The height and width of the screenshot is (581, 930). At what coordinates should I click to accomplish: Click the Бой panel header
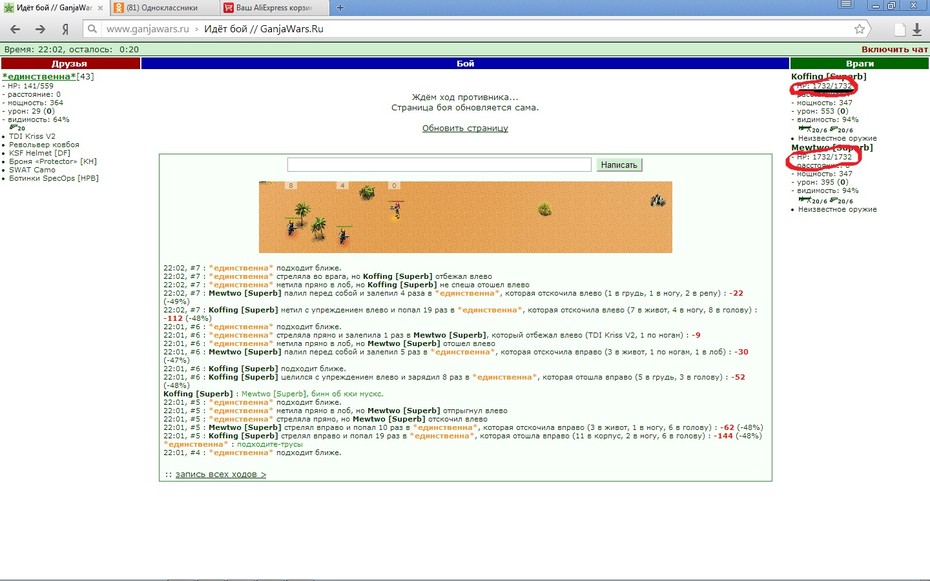pyautogui.click(x=465, y=63)
